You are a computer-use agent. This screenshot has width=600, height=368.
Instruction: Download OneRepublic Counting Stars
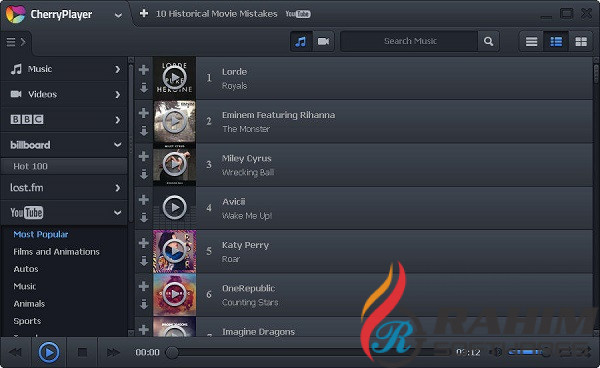point(144,304)
